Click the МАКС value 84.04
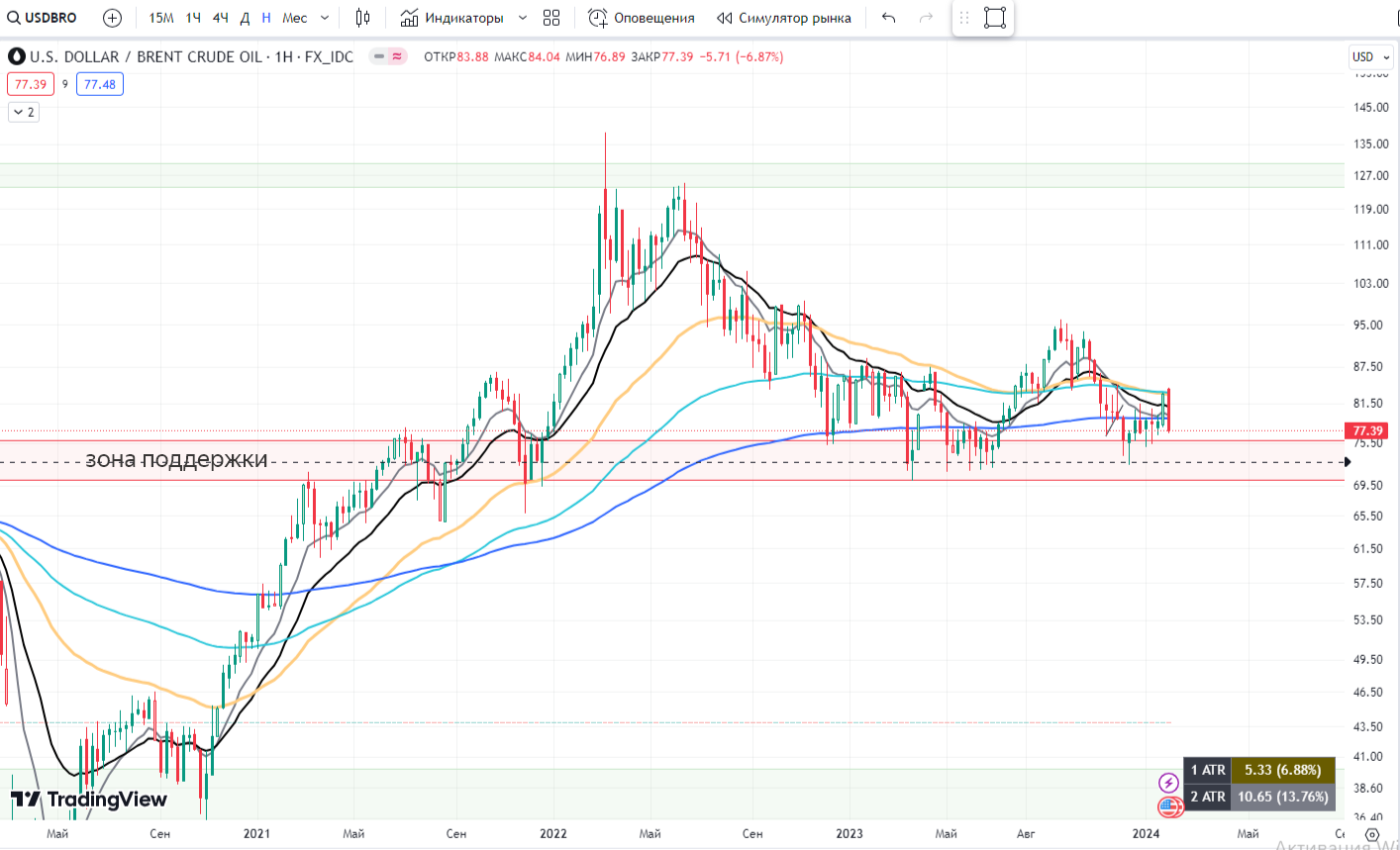 click(545, 56)
